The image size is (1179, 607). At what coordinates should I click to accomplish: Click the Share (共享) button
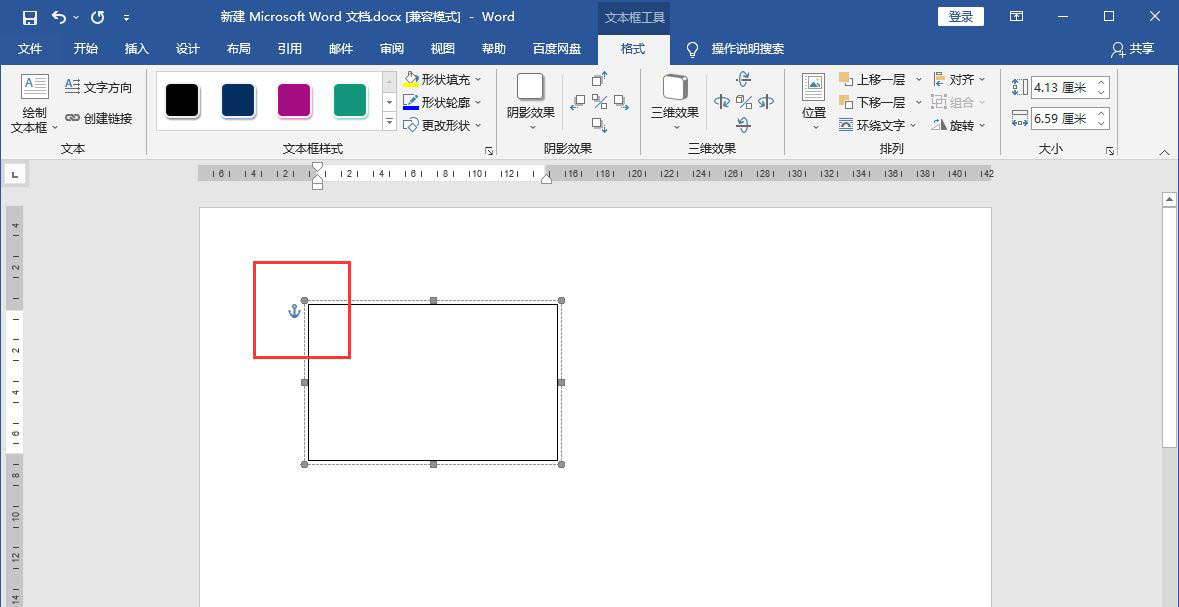[x=1132, y=49]
